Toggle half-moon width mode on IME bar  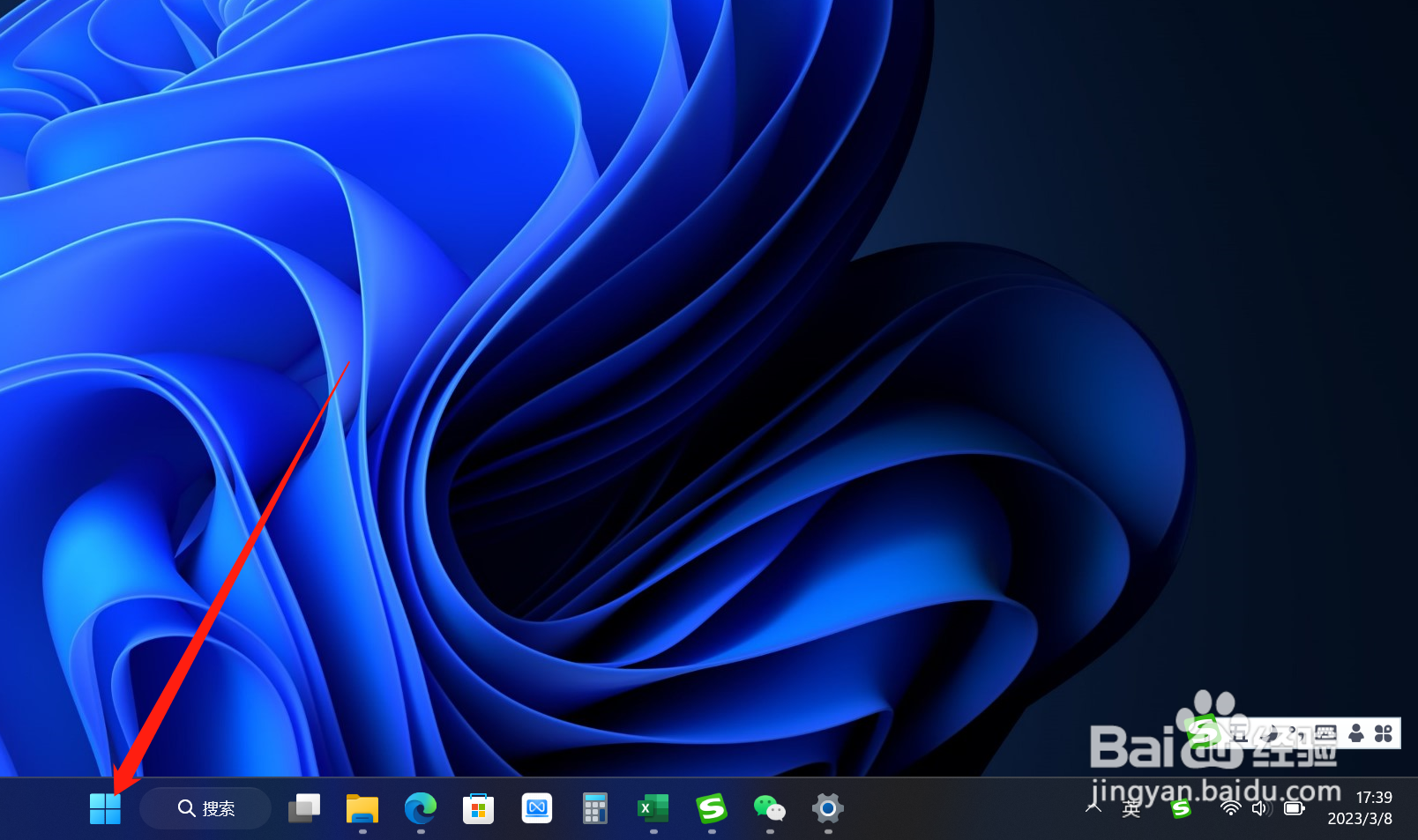tap(1270, 732)
